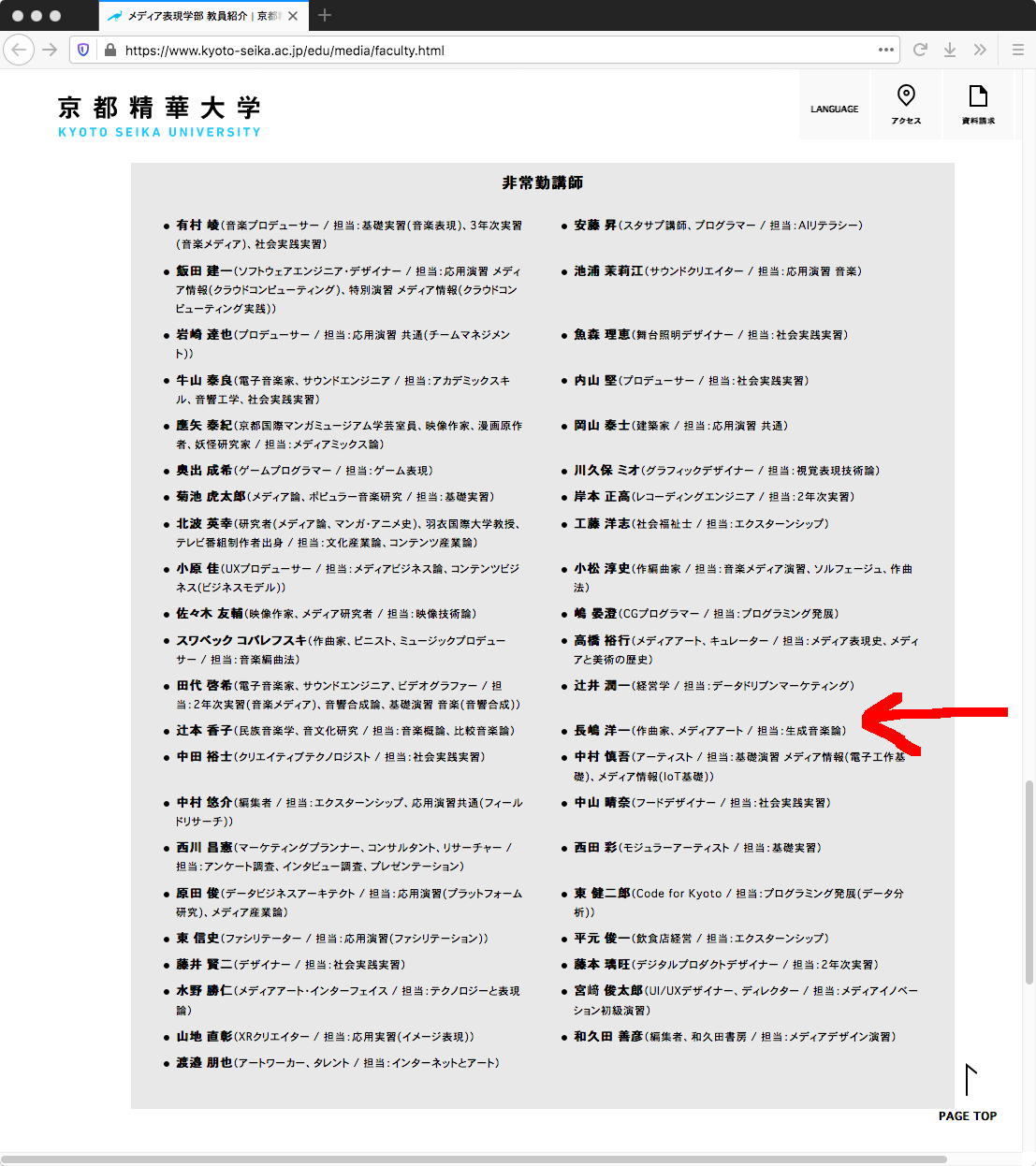Screen dimensions: 1036x1166
Task: Open the アクセス location pin icon
Action: click(x=906, y=105)
